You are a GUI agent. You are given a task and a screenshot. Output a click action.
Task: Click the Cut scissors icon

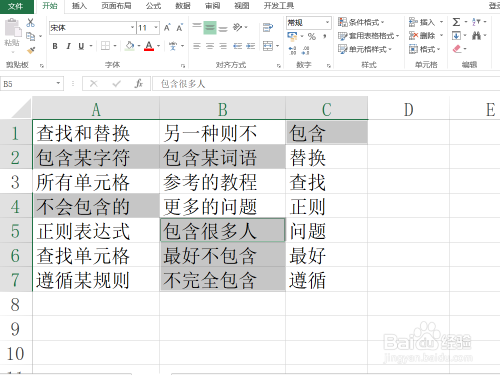(31, 23)
